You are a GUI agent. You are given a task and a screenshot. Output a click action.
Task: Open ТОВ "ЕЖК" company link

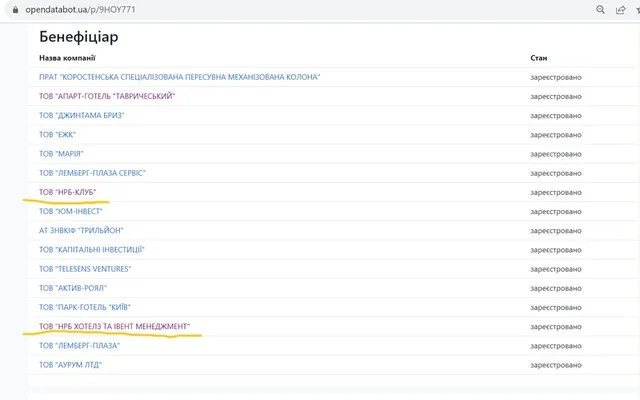click(x=58, y=134)
